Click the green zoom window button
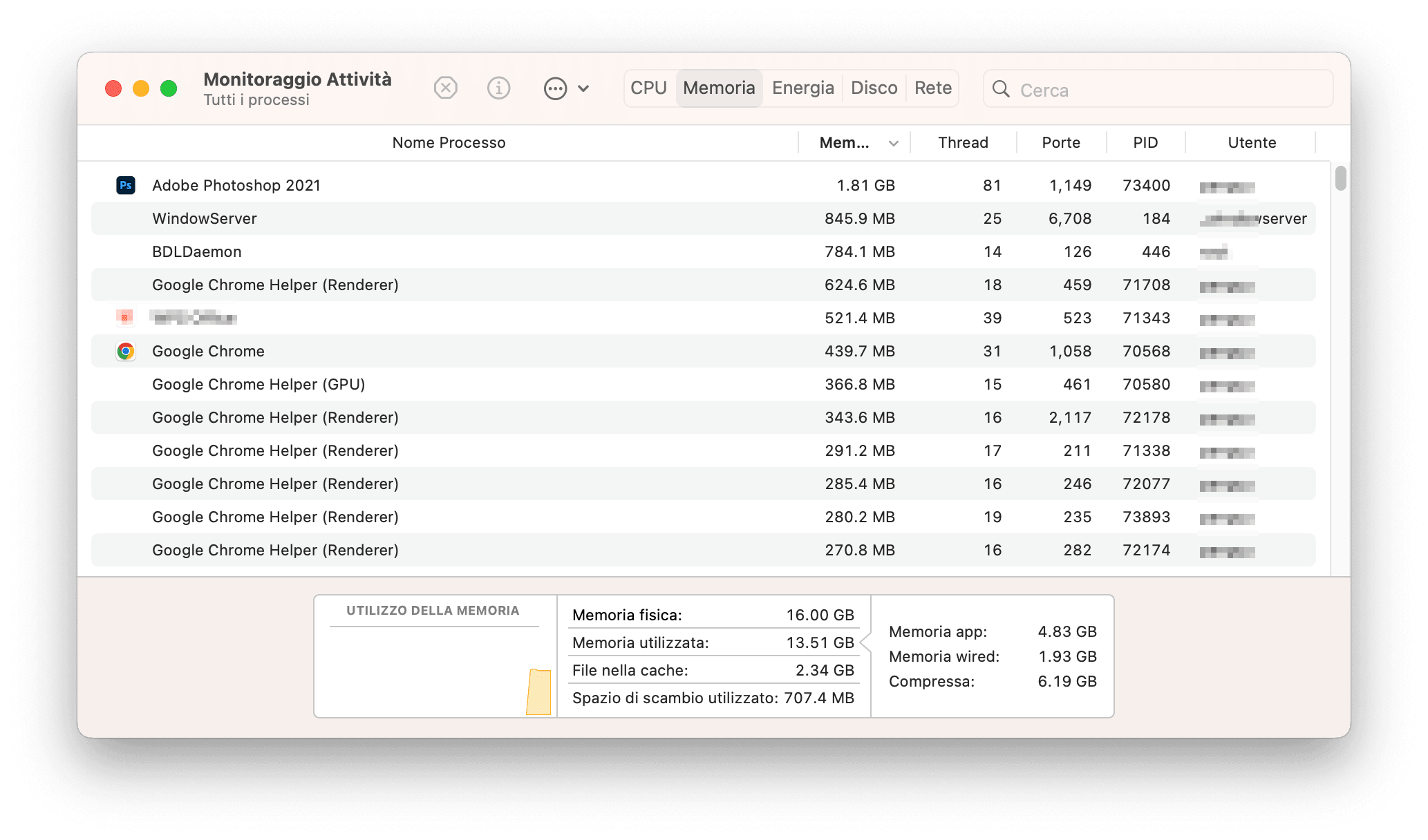 (169, 88)
